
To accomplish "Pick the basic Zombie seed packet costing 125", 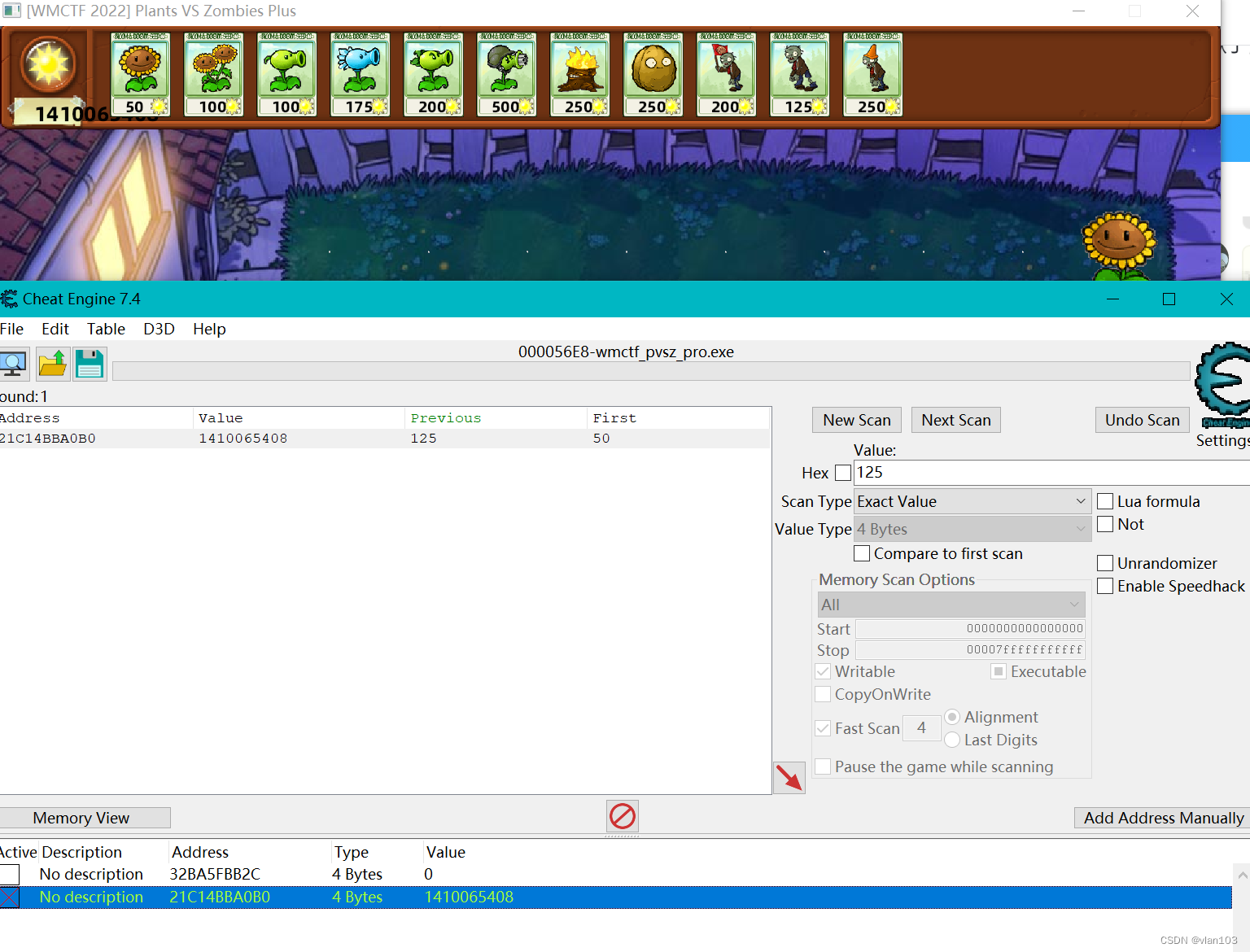I will tap(799, 74).
